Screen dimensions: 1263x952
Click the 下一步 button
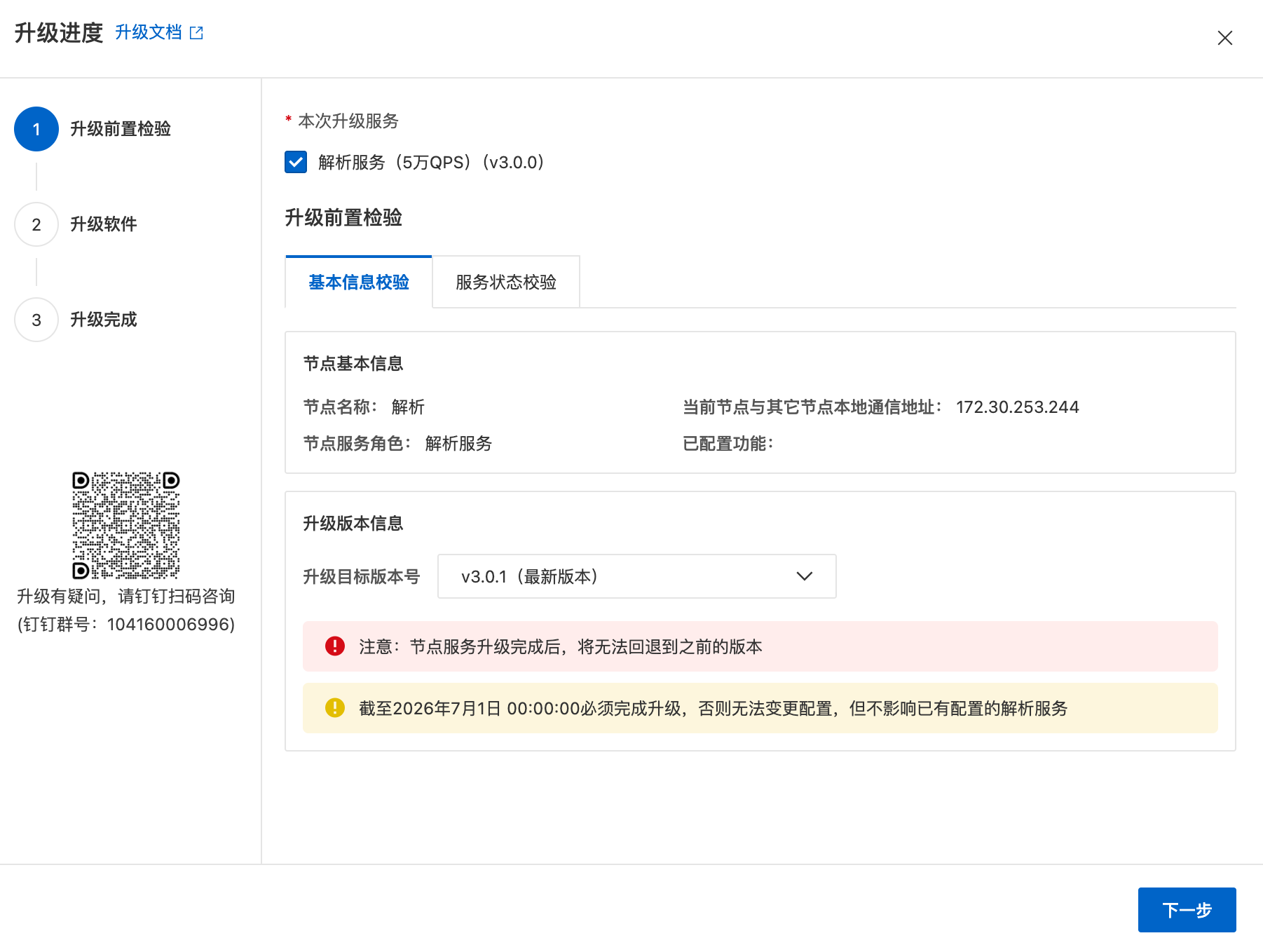(x=1187, y=910)
